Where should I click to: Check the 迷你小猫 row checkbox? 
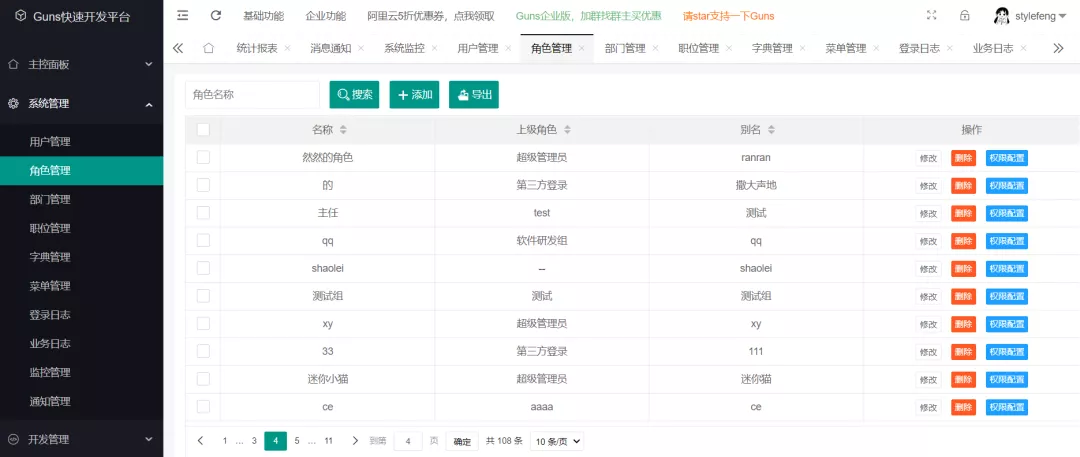point(203,378)
